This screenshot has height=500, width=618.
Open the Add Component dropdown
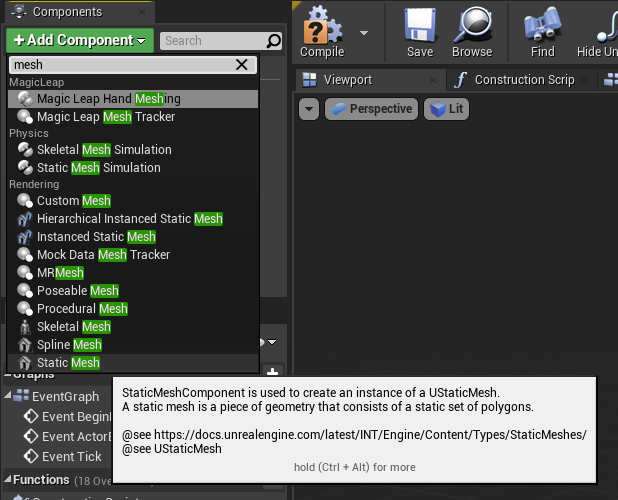(80, 40)
